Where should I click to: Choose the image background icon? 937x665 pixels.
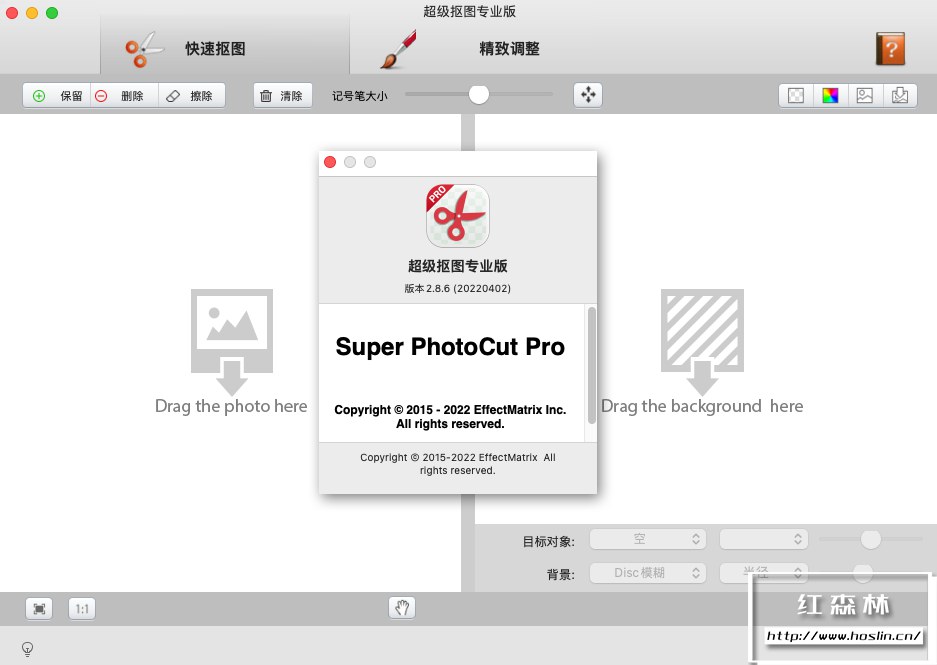[x=865, y=96]
